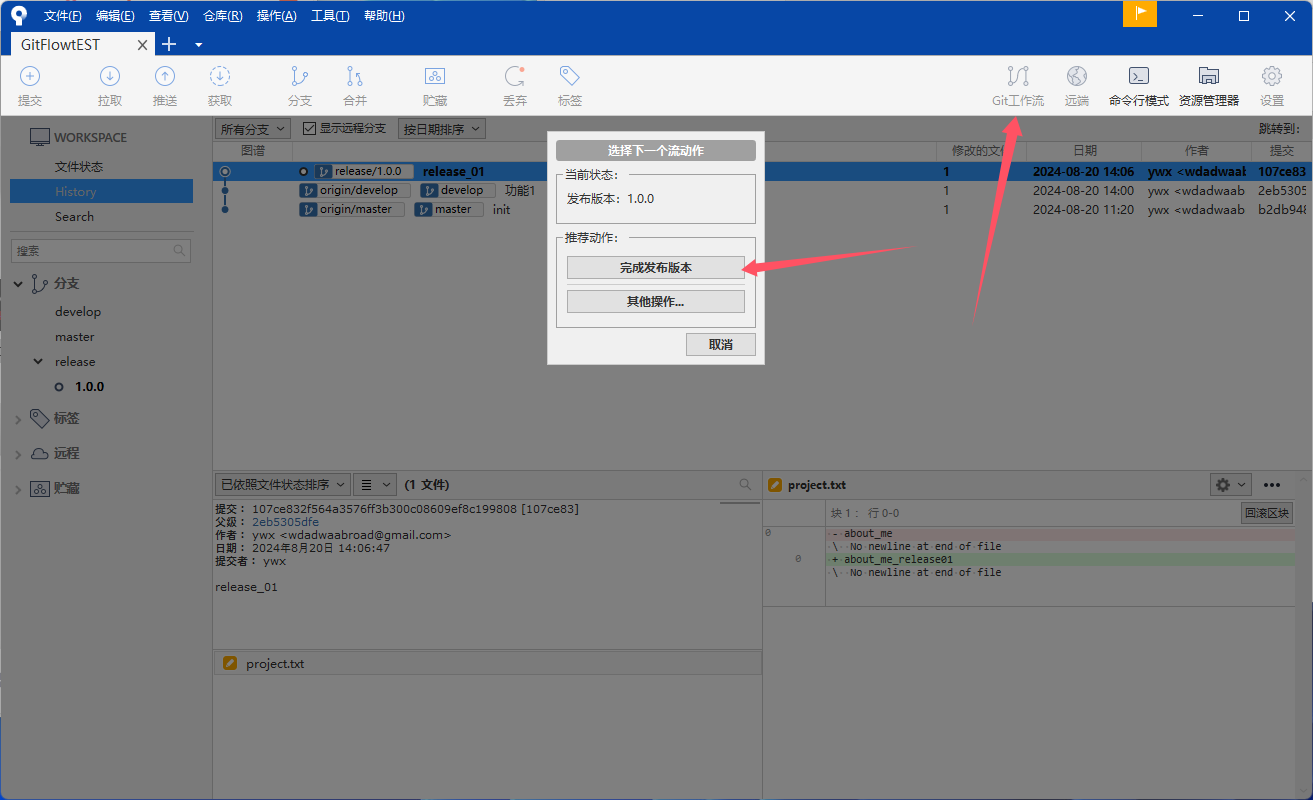Collapse the release branch folder

(38, 361)
